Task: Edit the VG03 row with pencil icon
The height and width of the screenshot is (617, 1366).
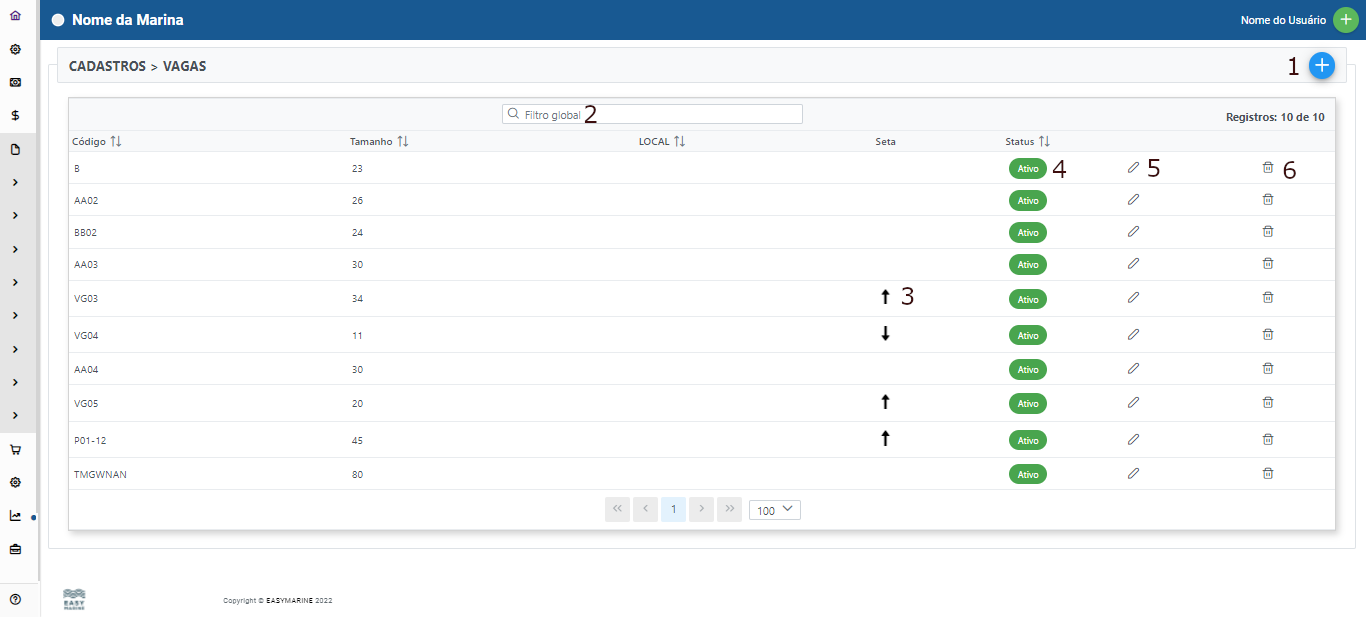Action: 1133,297
